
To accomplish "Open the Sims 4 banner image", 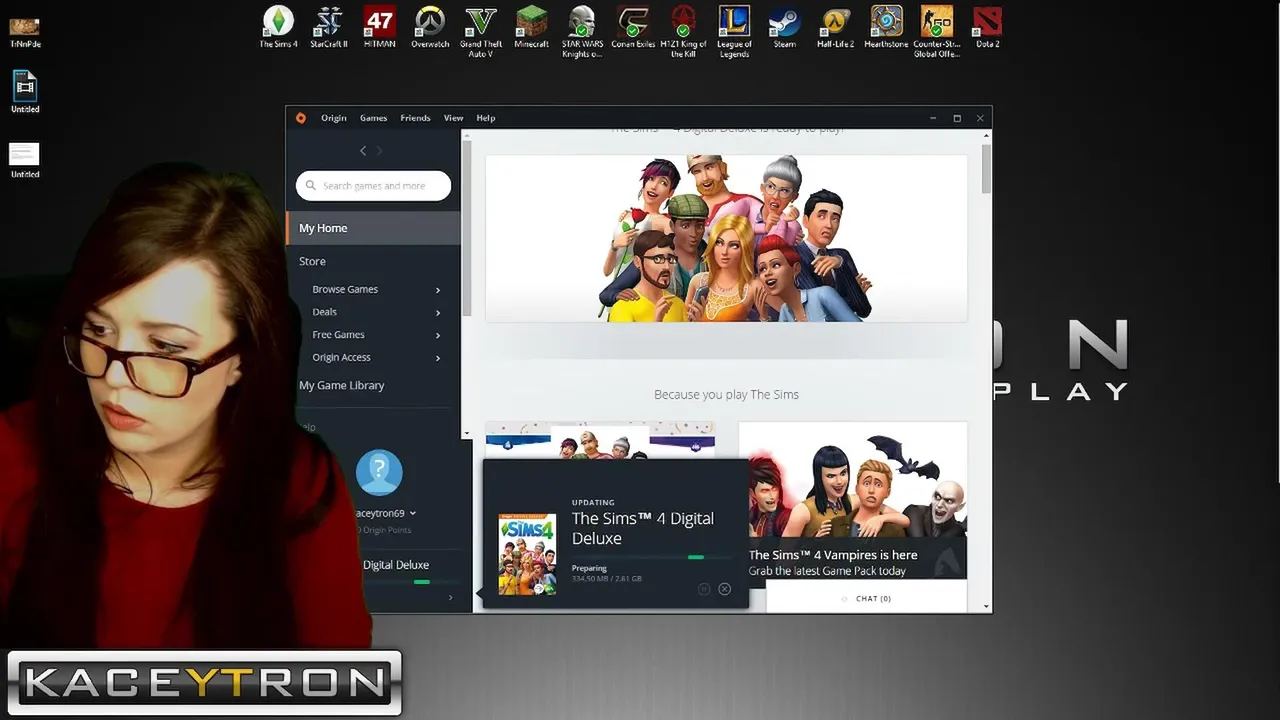I will 726,238.
